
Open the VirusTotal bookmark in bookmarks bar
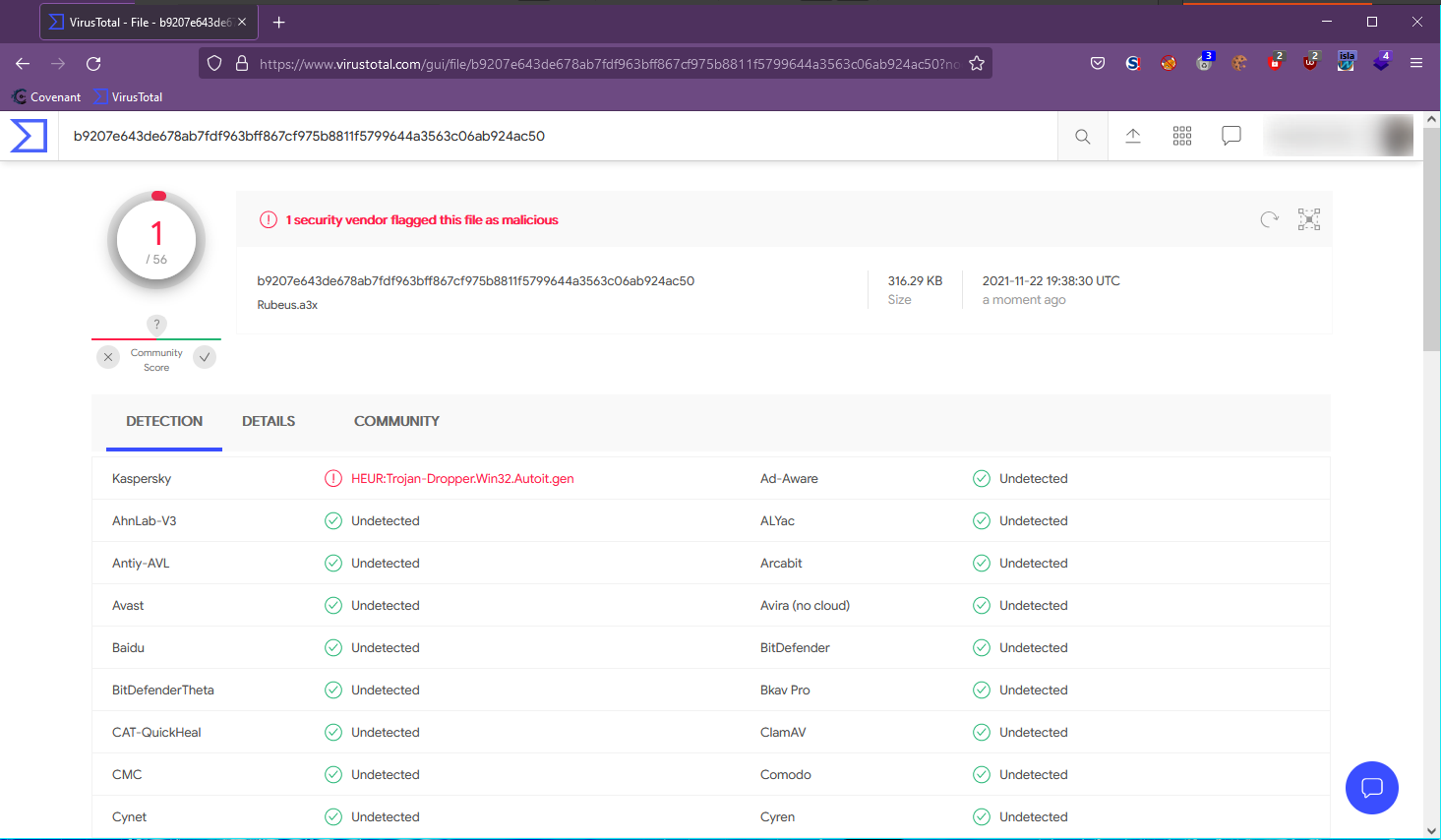point(129,97)
